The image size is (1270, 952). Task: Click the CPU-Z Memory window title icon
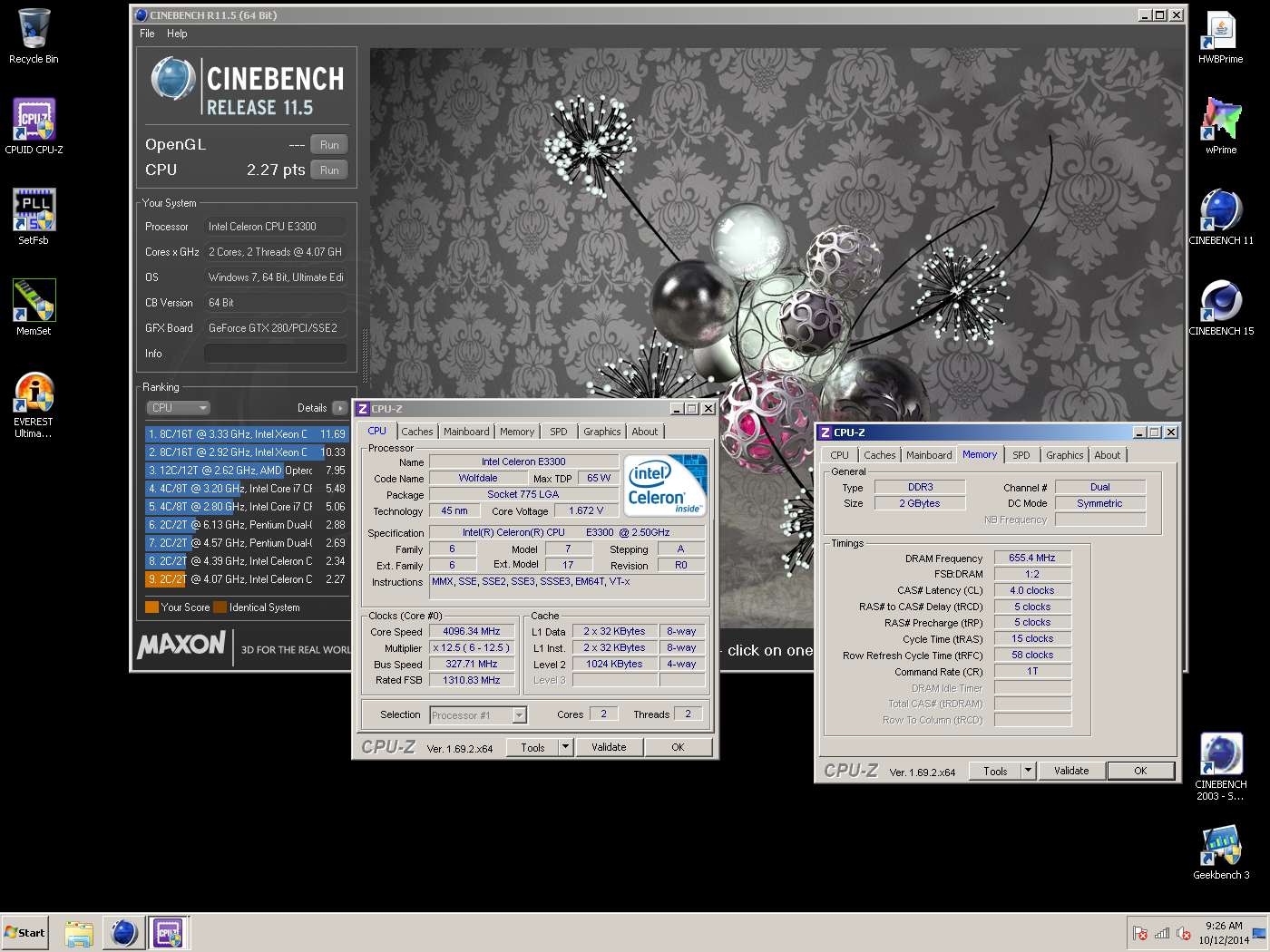(x=825, y=432)
